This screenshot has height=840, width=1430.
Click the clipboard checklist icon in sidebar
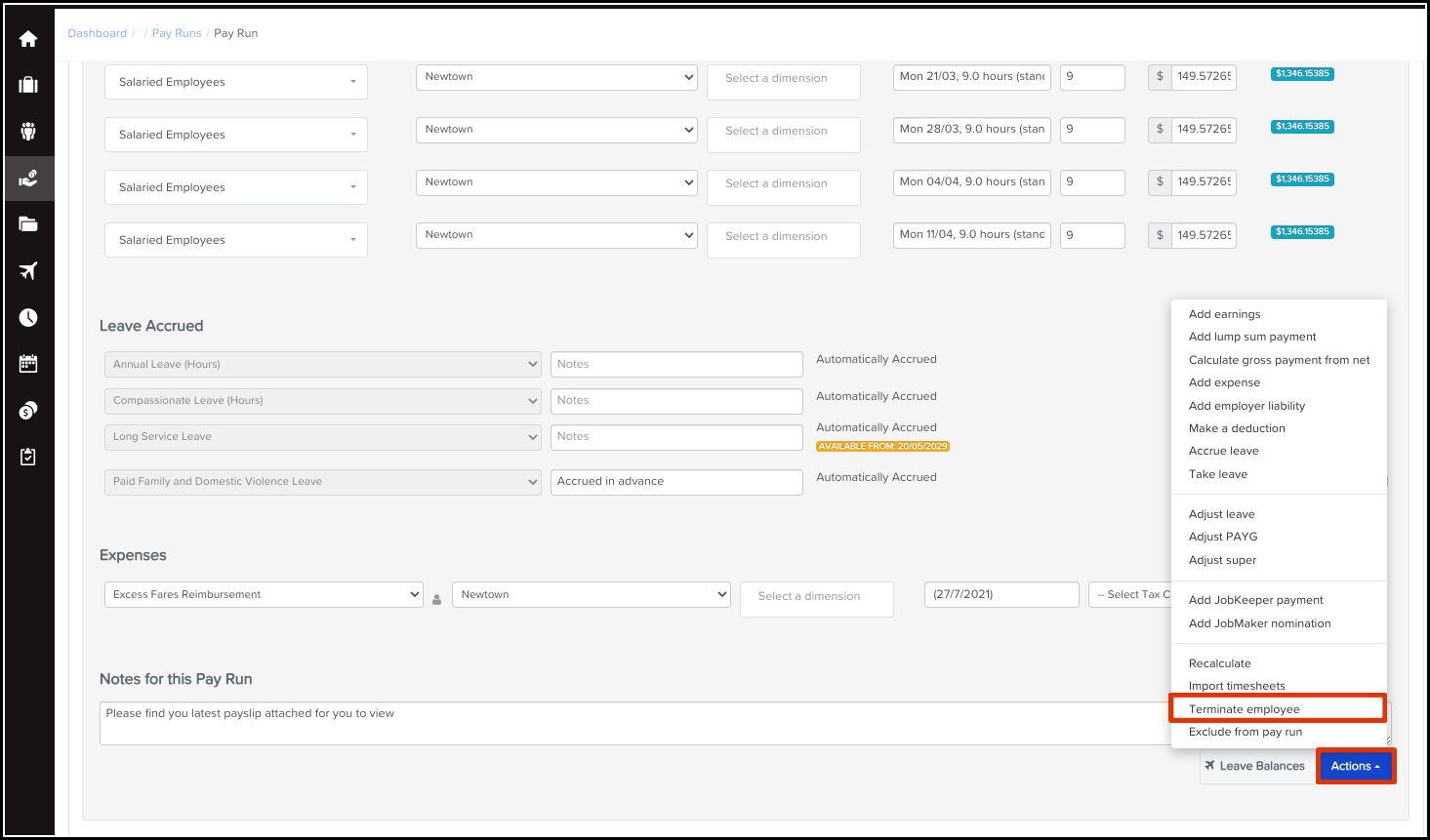tap(28, 457)
